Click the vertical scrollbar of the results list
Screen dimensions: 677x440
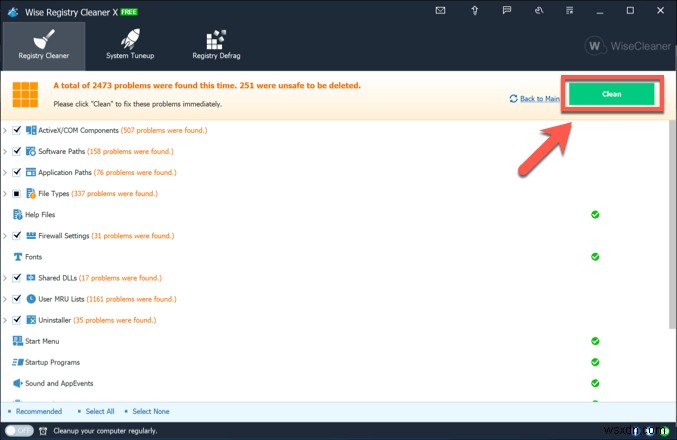(672, 225)
